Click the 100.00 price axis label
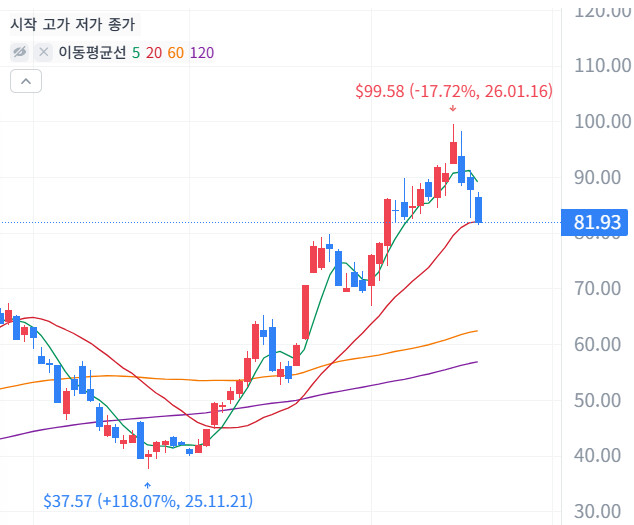This screenshot has height=525, width=634. pos(598,121)
